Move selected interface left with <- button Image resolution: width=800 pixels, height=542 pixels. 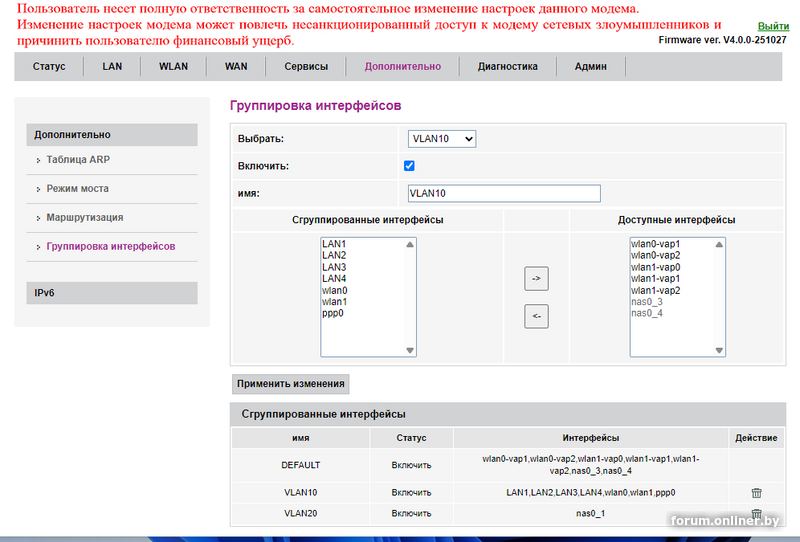(x=536, y=316)
